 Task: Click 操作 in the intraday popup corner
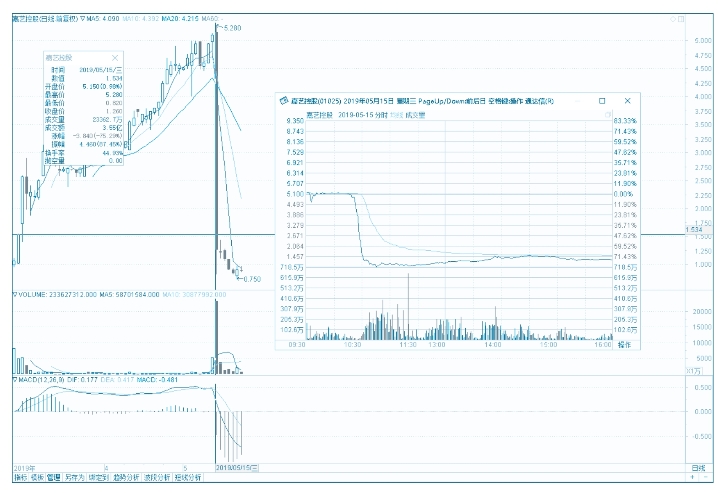coord(625,344)
